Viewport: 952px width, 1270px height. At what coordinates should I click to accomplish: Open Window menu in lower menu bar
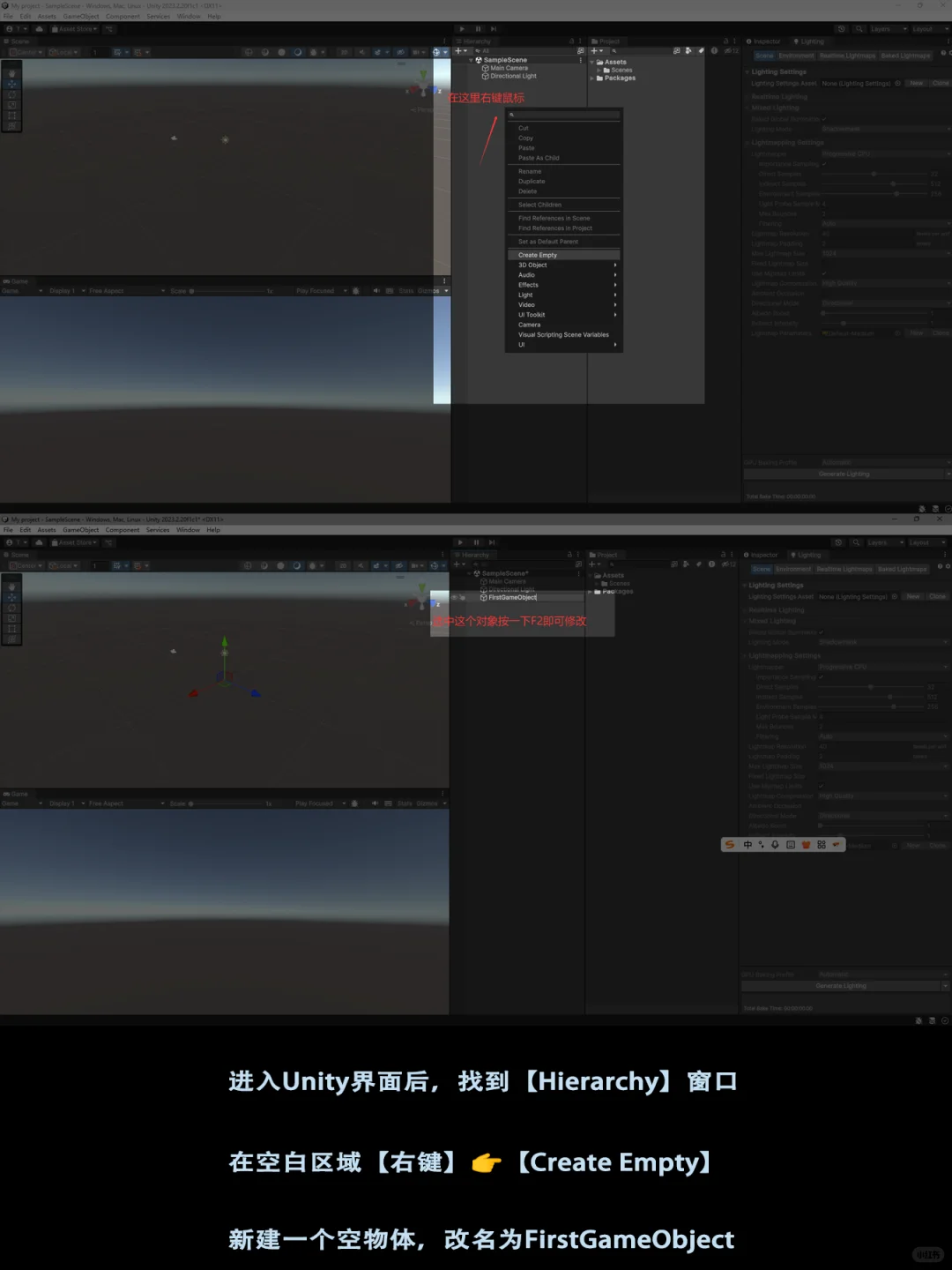point(188,530)
